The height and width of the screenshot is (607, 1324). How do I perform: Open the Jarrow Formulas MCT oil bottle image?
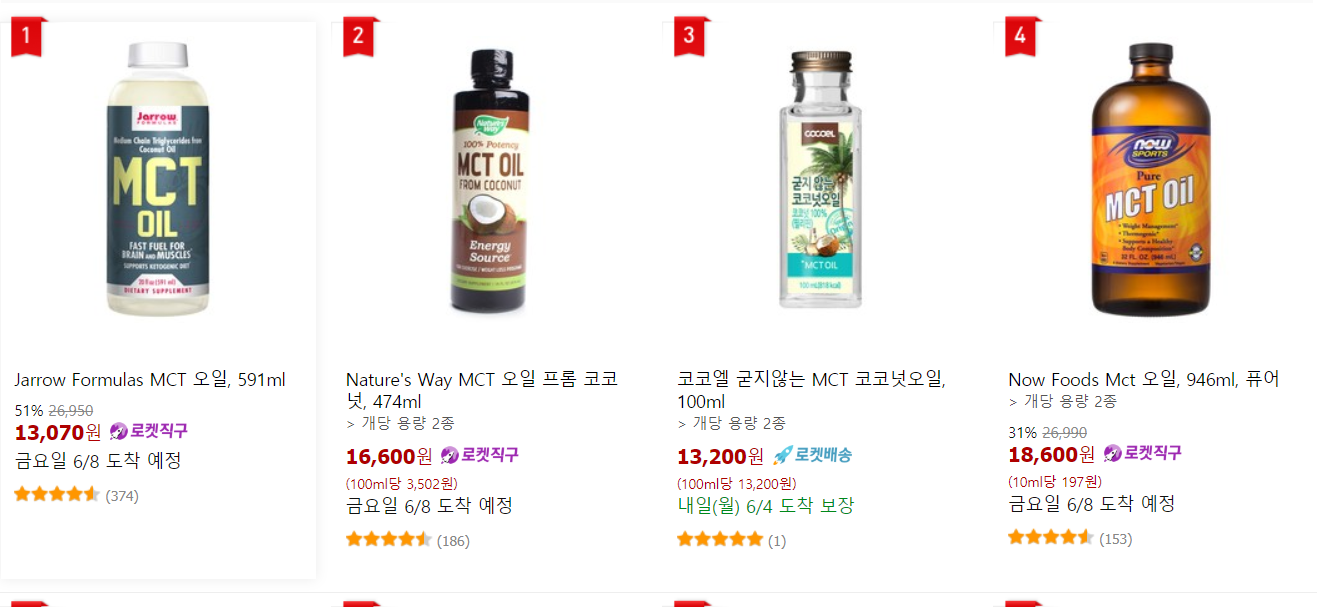pyautogui.click(x=160, y=180)
